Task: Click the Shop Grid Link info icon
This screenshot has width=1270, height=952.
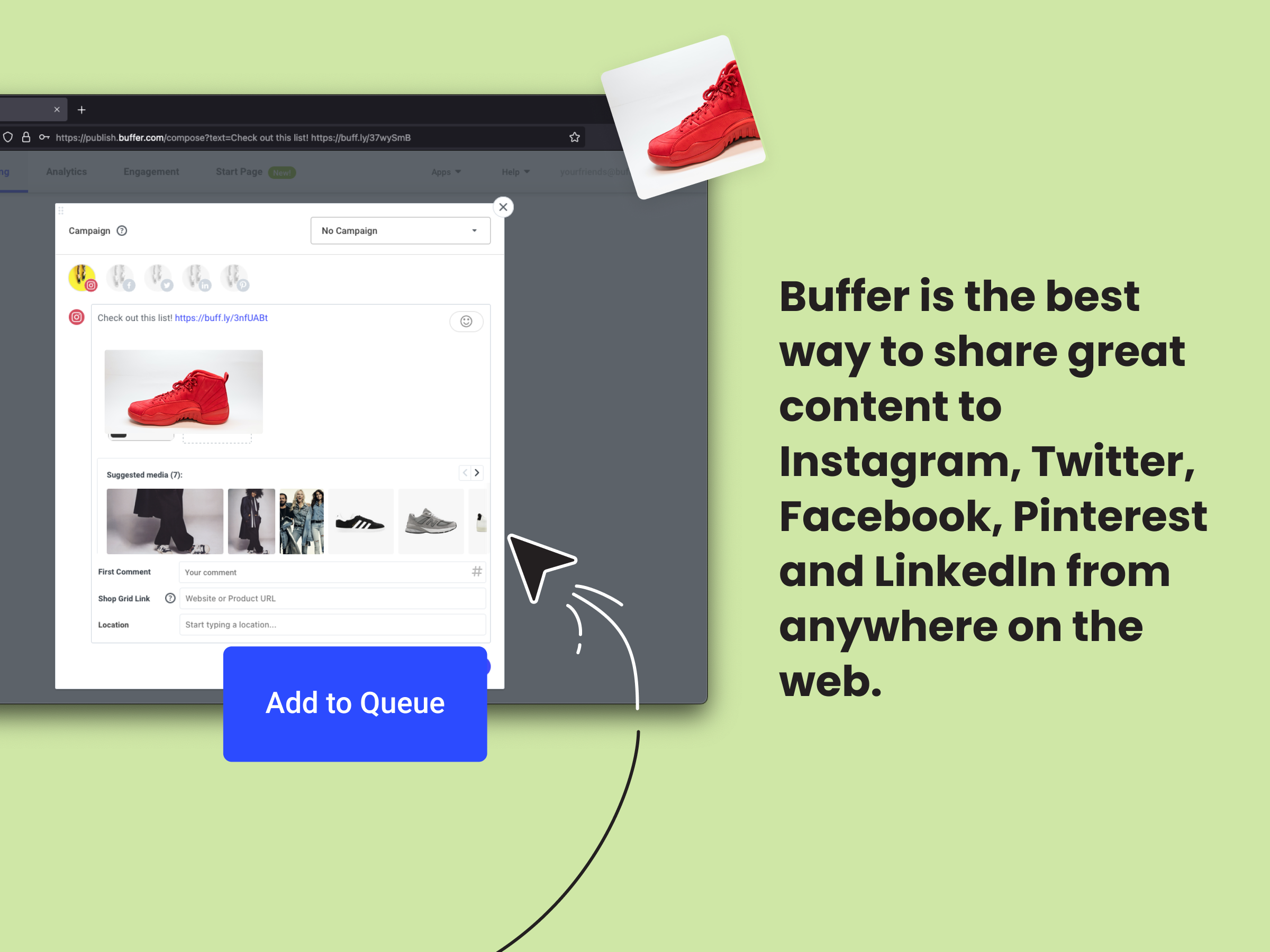Action: 169,597
